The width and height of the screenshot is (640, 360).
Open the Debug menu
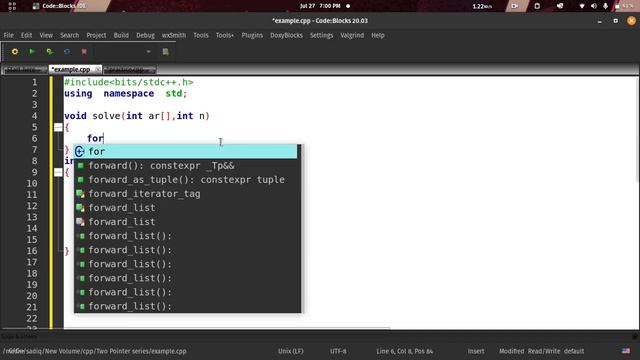click(145, 36)
